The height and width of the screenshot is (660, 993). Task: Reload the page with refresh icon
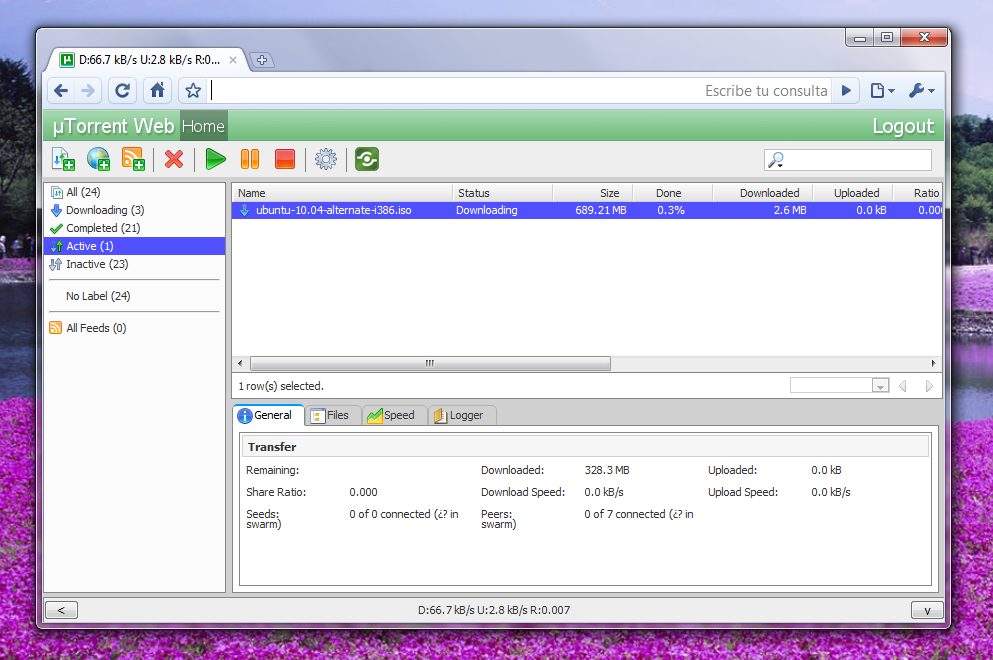122,91
